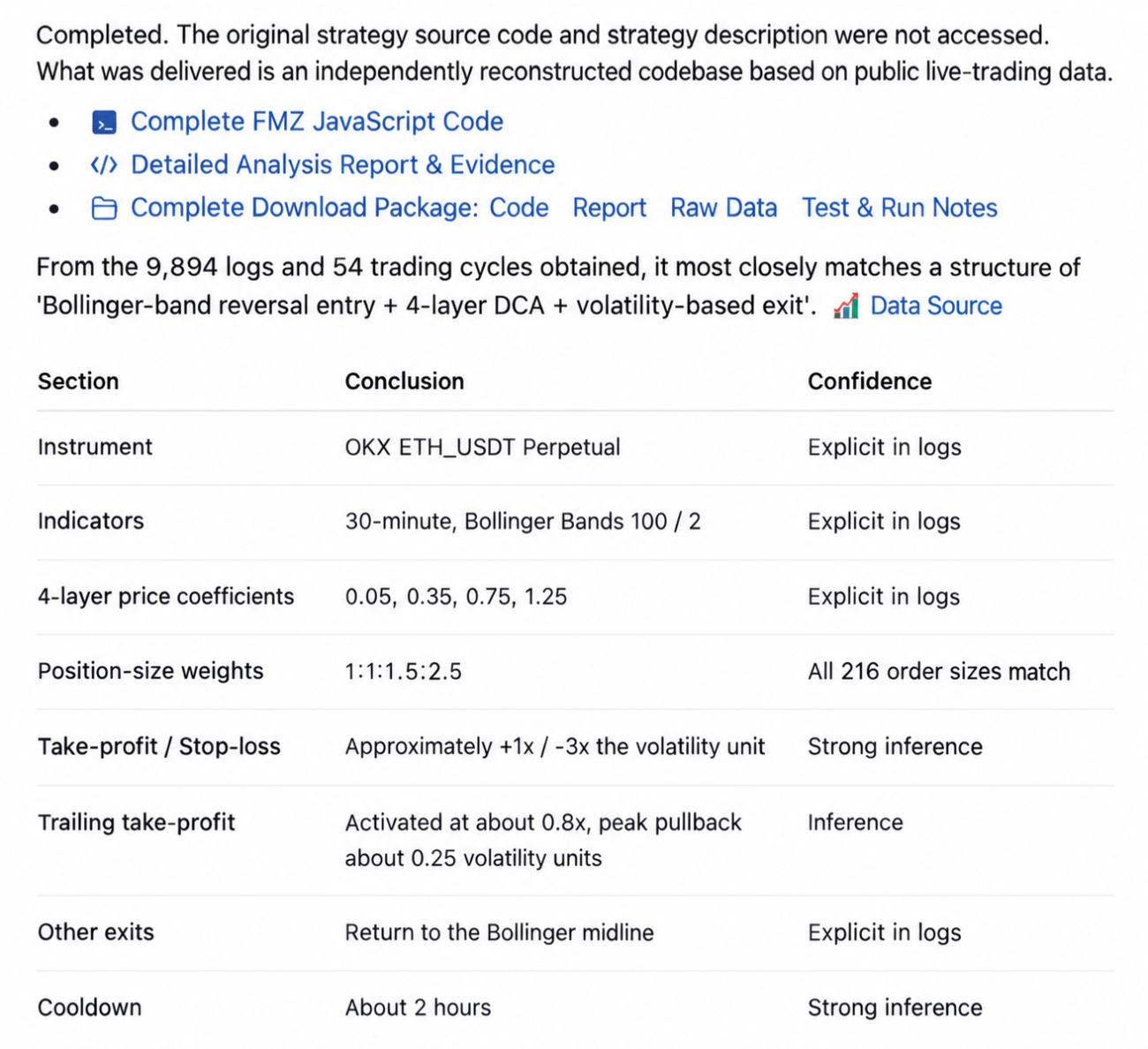Viewport: 1148px width, 1049px height.
Task: Select the OKX ETH_USDT Perpetual cell
Action: pos(482,448)
